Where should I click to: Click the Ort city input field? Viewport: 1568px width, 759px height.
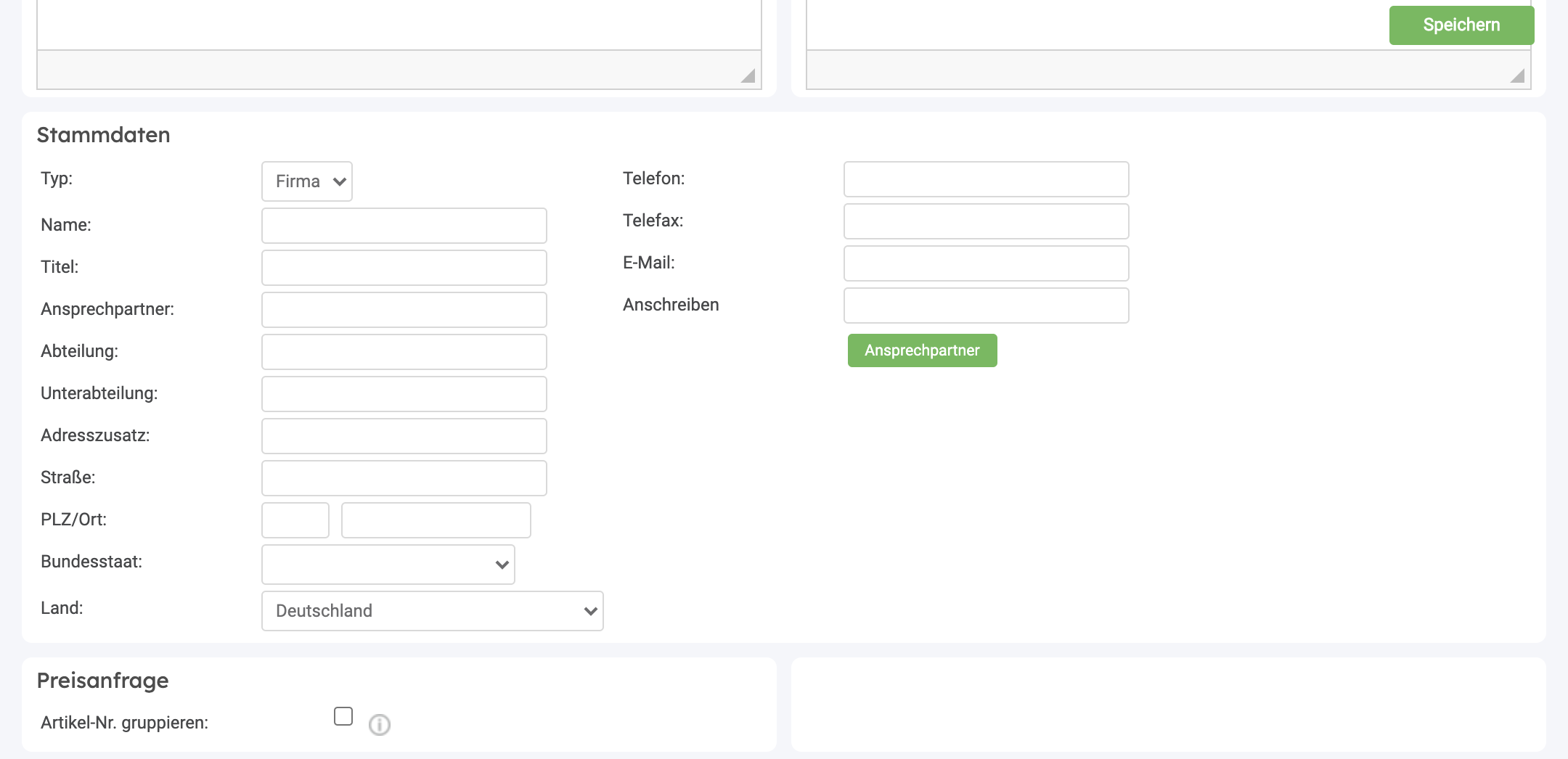tap(436, 520)
